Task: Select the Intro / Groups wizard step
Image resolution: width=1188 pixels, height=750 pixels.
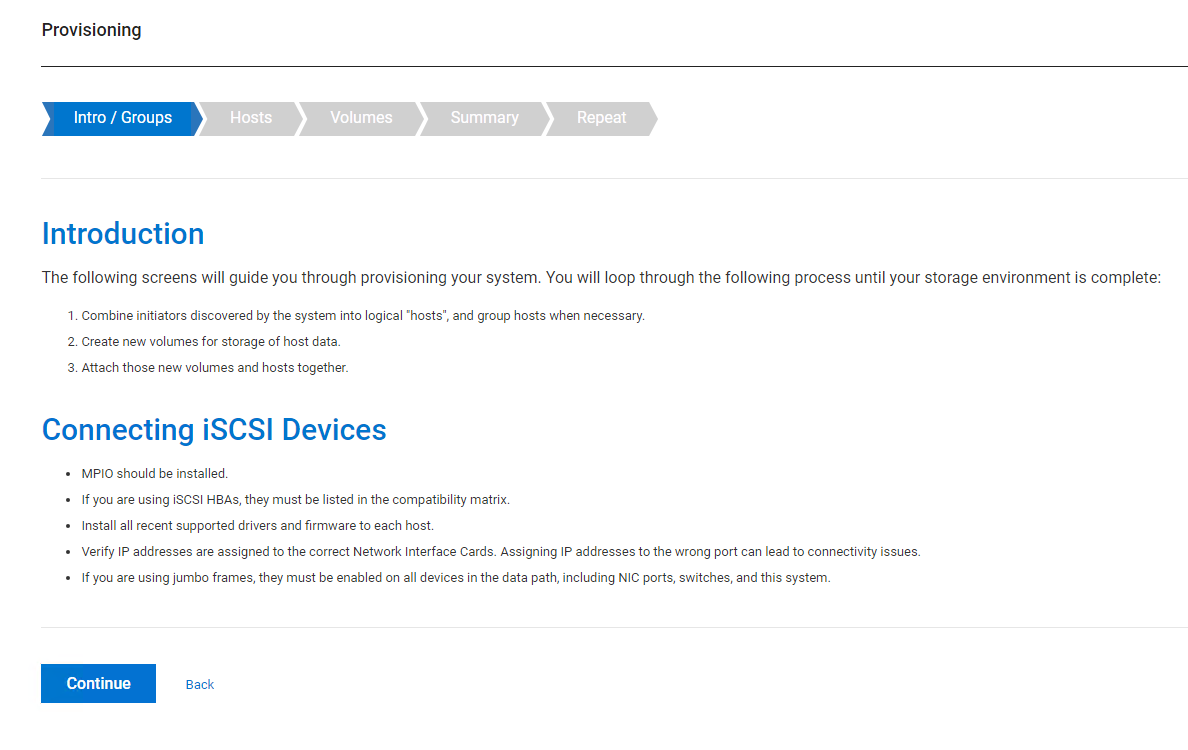Action: tap(122, 118)
